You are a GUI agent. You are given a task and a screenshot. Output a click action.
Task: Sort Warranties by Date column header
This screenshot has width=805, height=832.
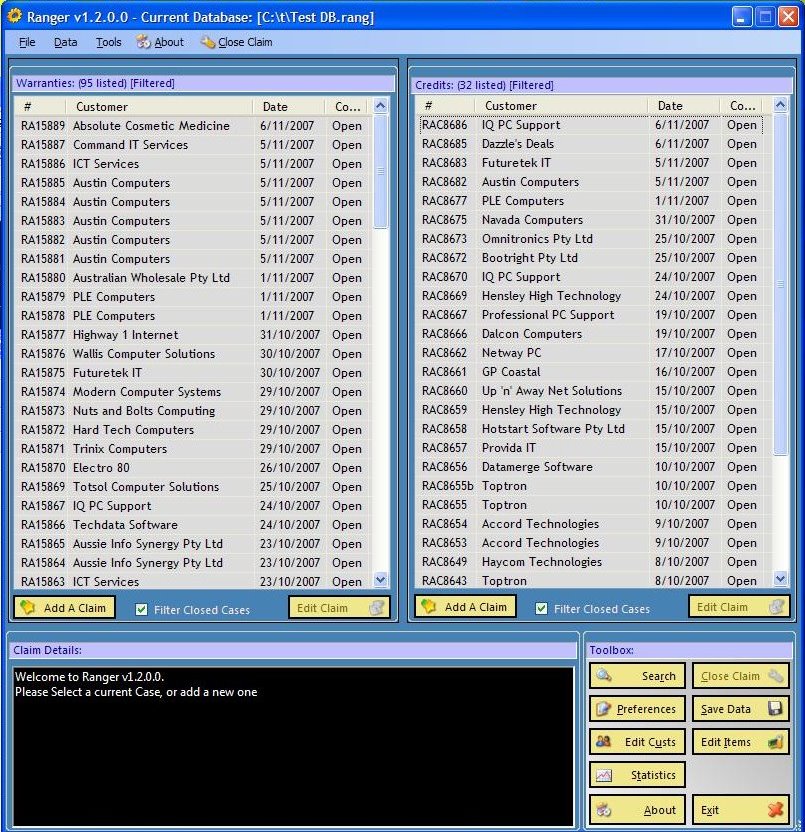275,106
